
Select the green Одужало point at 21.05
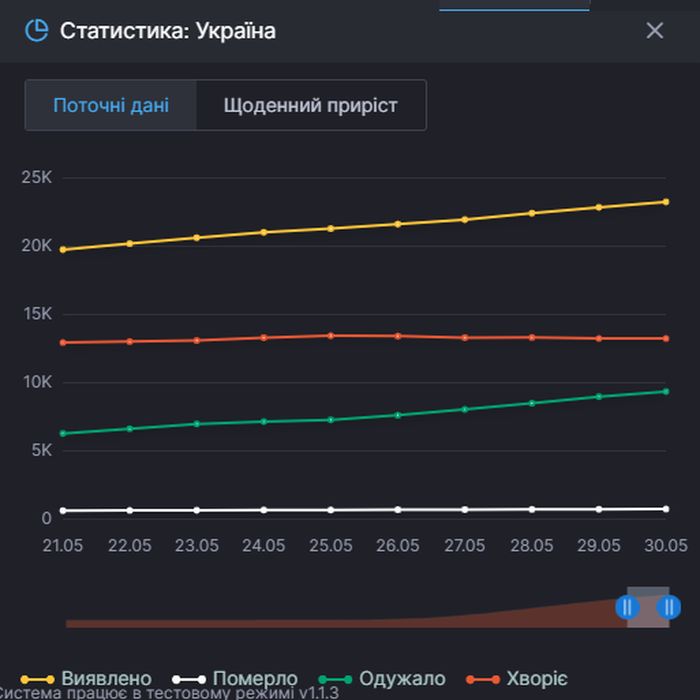tap(63, 433)
